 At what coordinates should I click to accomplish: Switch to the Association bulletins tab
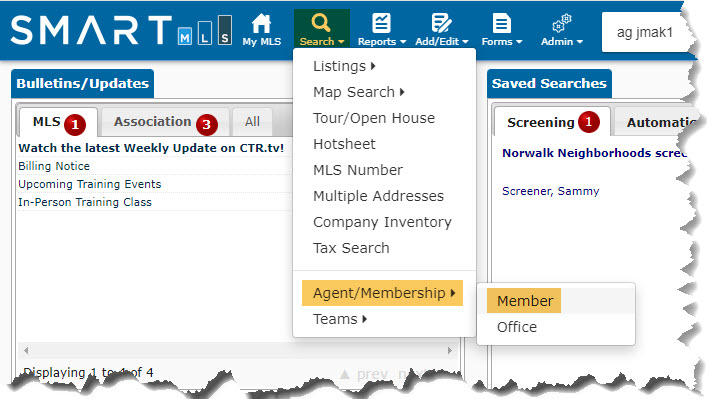pos(165,122)
